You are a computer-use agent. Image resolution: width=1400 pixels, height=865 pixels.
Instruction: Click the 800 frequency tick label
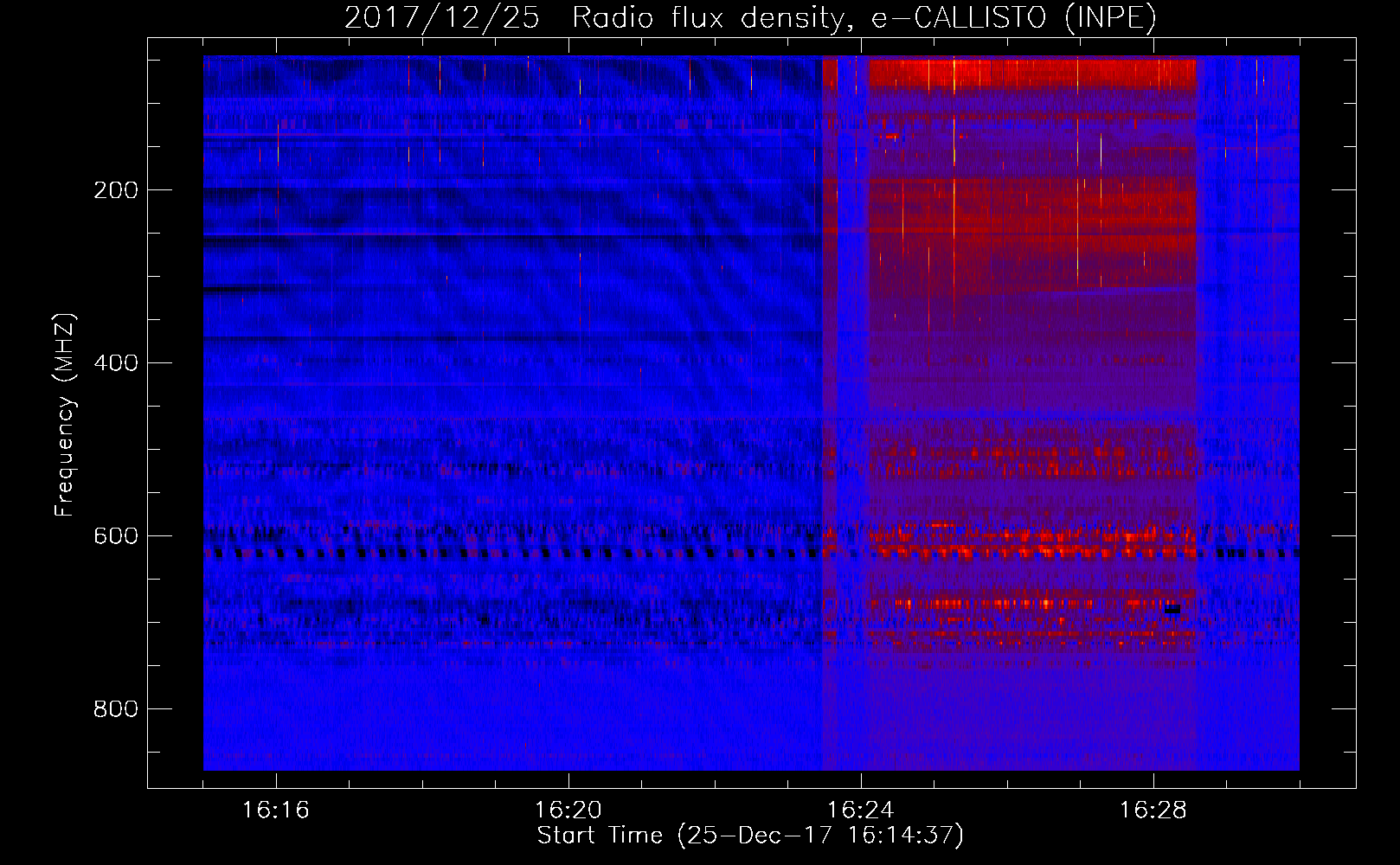tap(116, 709)
